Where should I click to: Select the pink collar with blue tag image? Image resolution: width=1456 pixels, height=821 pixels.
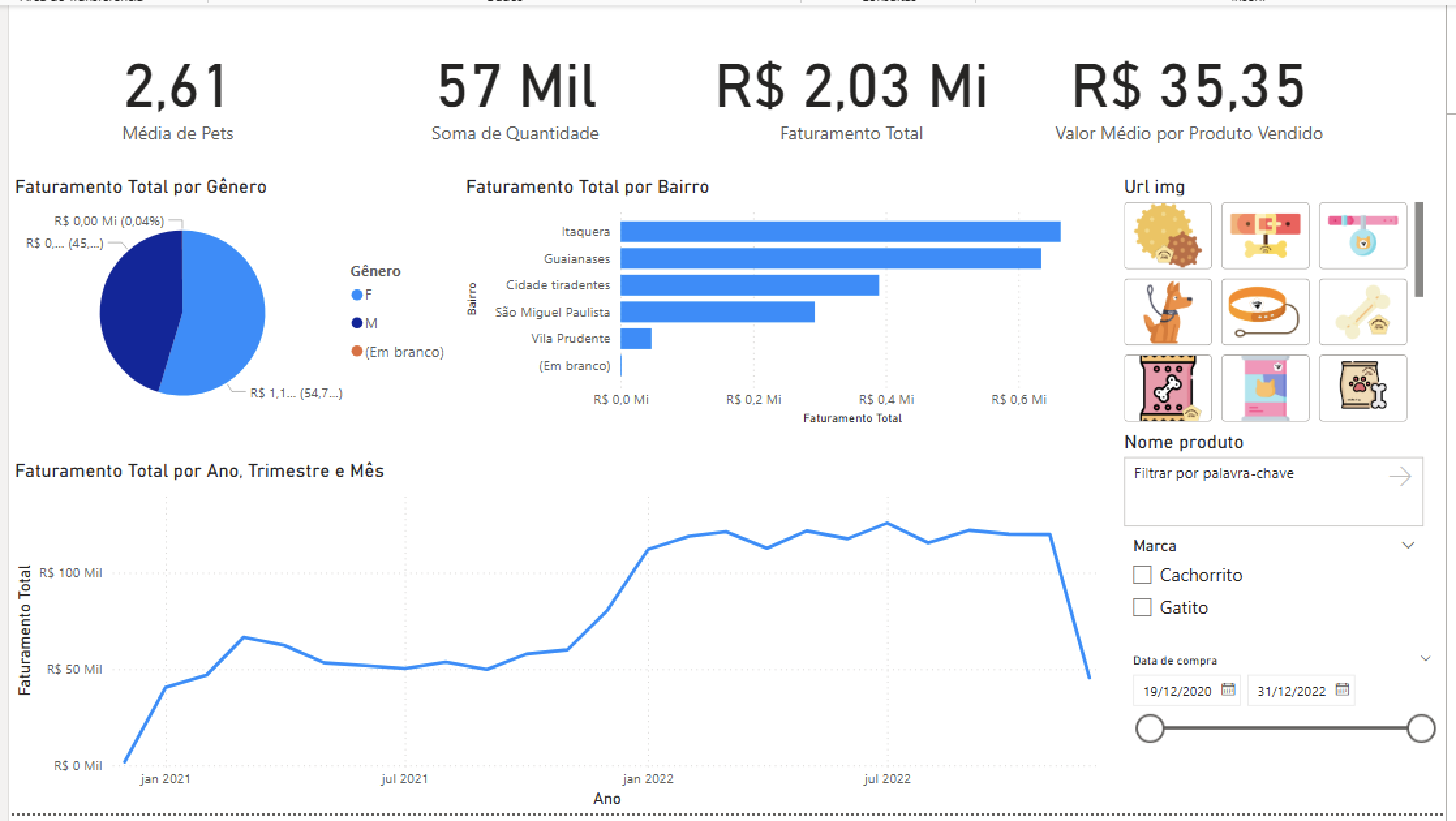click(1363, 235)
